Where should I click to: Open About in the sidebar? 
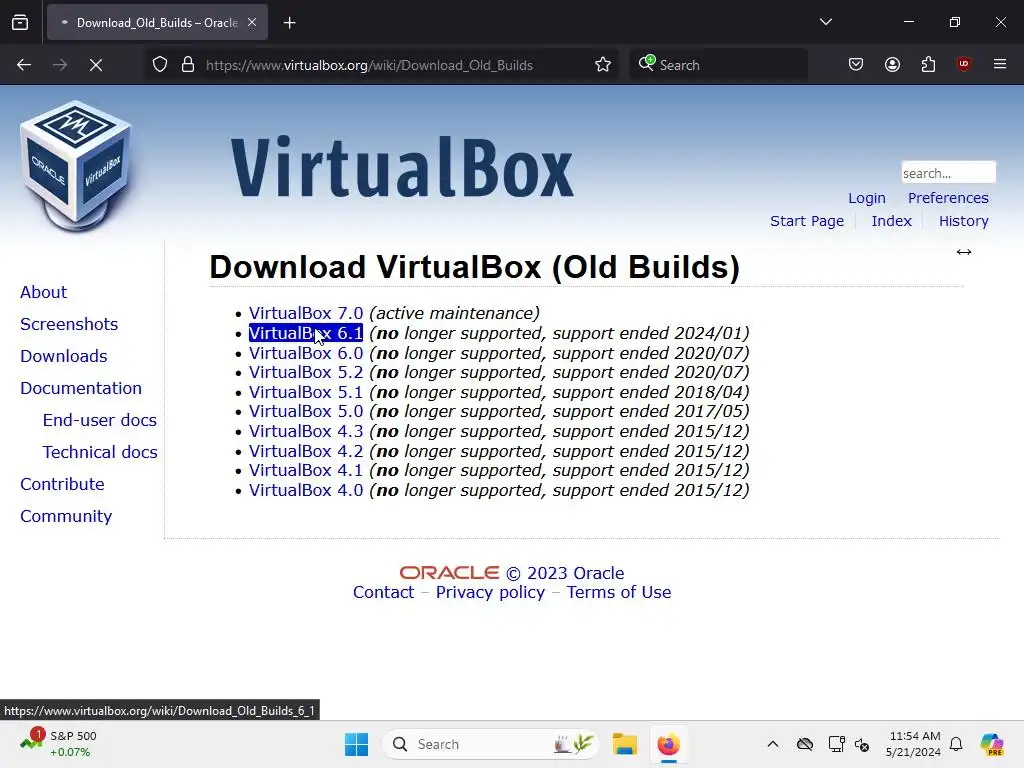tap(44, 292)
